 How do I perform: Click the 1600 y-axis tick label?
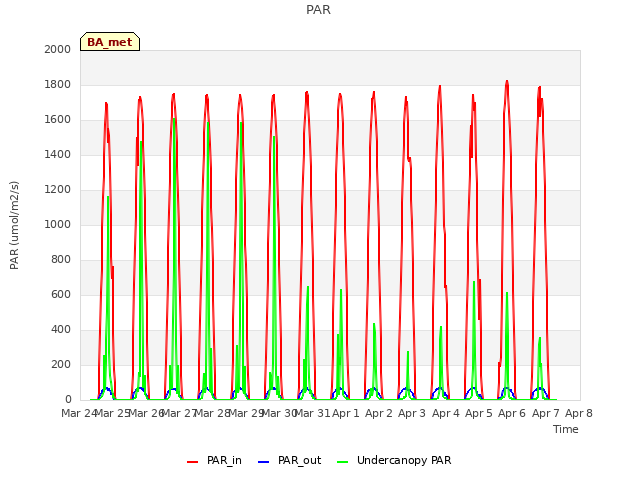58,120
